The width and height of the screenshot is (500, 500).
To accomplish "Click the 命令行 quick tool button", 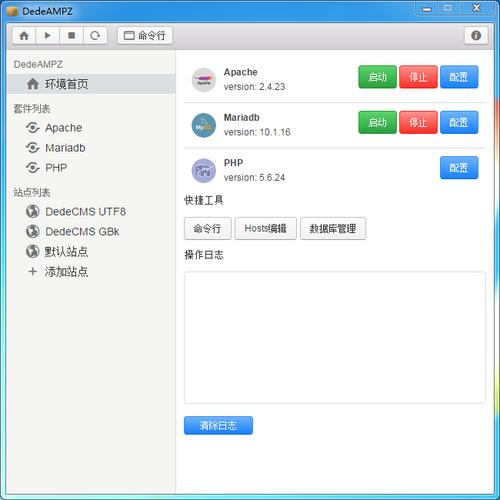I will (x=207, y=228).
